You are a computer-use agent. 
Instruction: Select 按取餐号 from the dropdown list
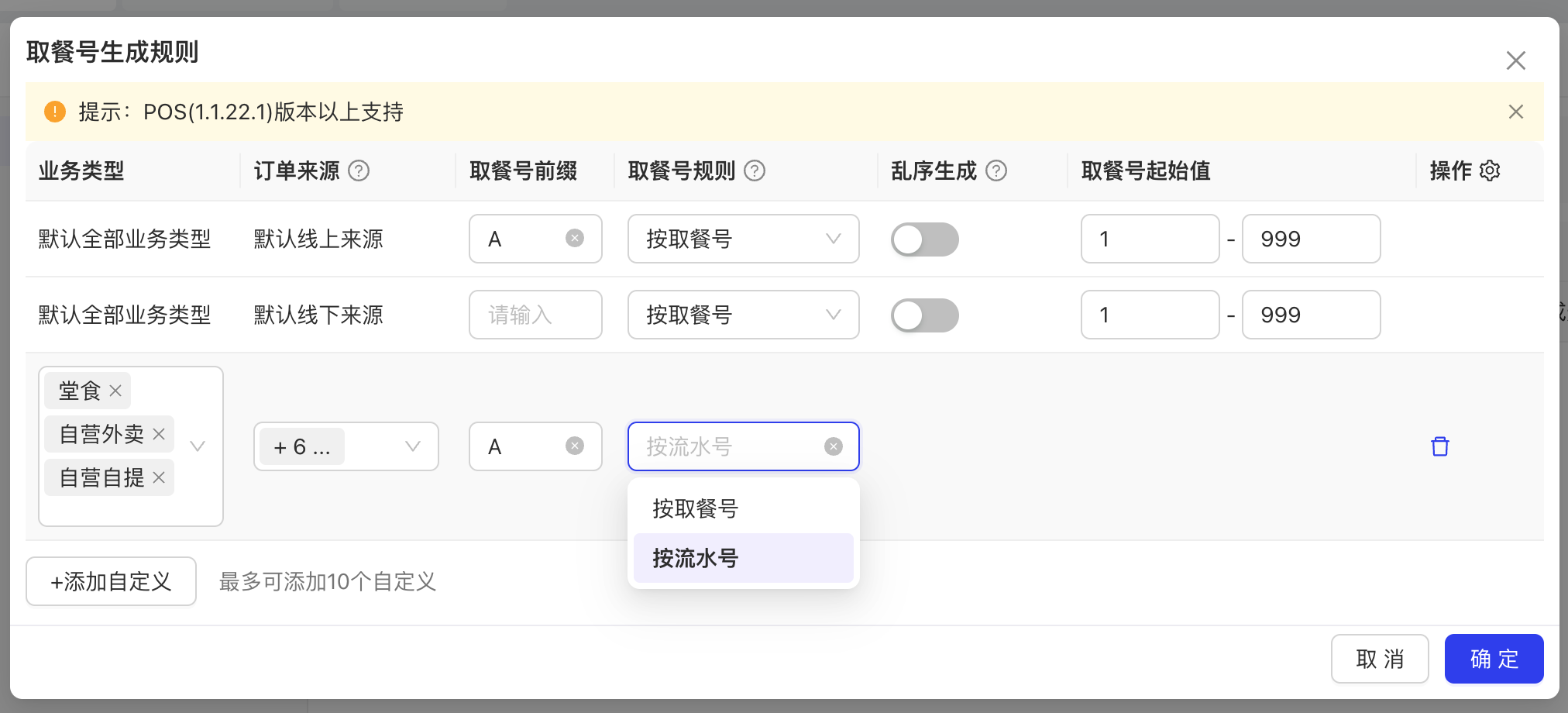point(743,508)
